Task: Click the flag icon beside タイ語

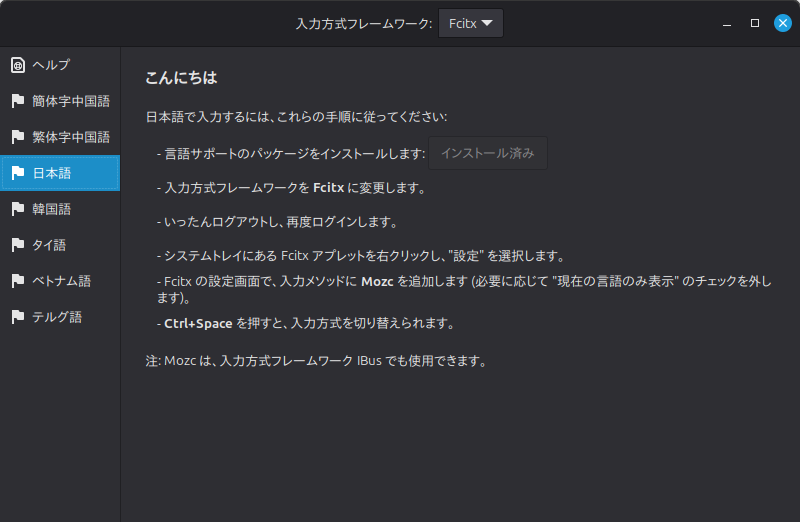Action: click(x=17, y=245)
